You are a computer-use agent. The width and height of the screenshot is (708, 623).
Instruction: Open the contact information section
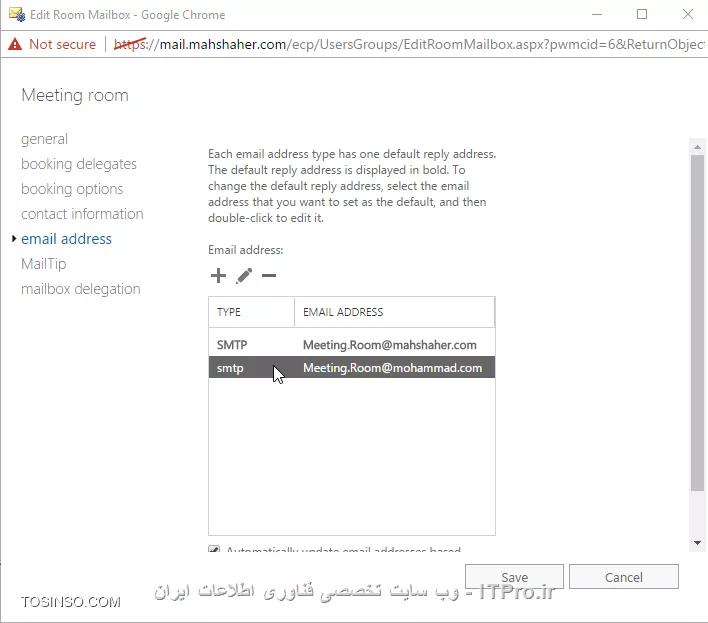coord(82,214)
